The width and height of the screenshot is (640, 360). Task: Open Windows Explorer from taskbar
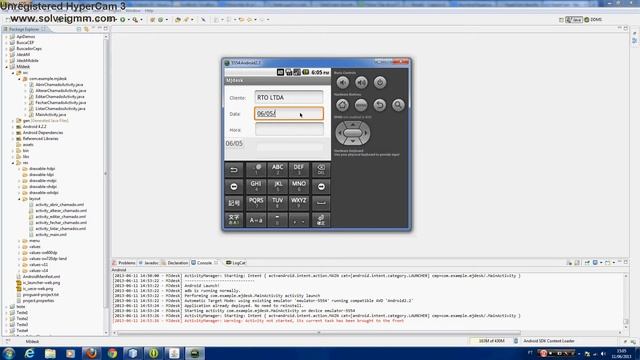pos(50,353)
